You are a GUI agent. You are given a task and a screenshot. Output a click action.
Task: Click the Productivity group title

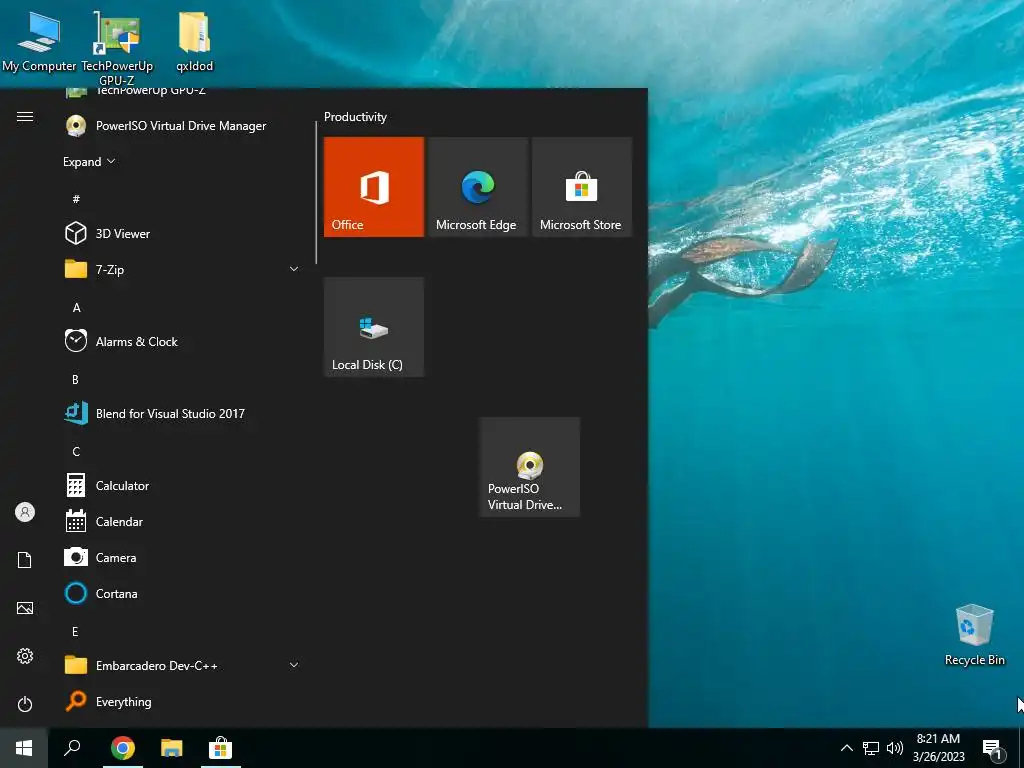point(355,117)
